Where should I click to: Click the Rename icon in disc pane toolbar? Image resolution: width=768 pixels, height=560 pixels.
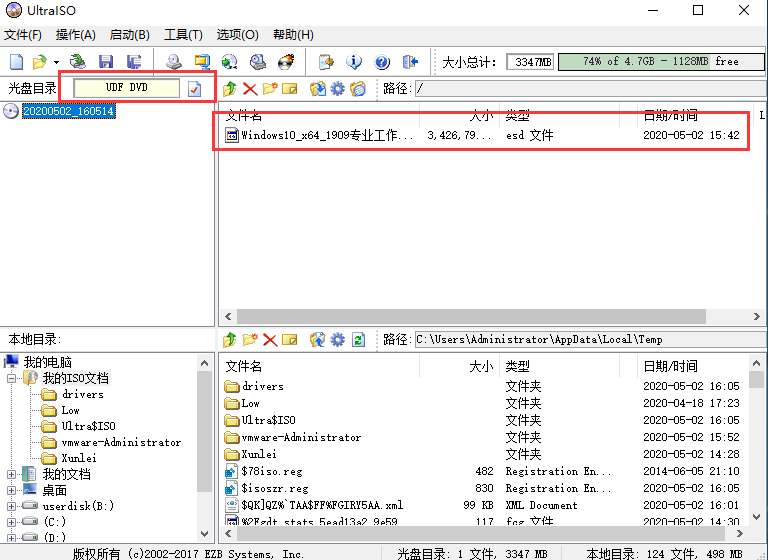click(290, 89)
